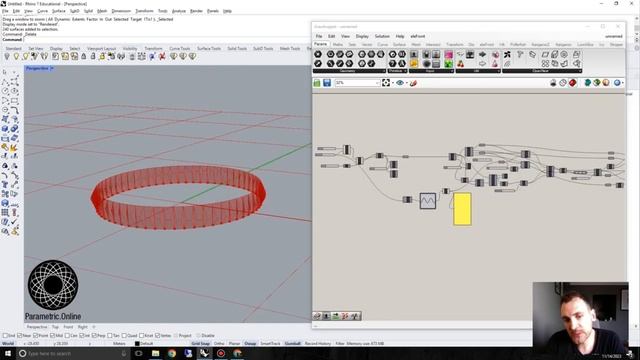Switch to the Curve Tools toolbar tab in Rhino
This screenshot has width=640, height=360.
[180, 49]
